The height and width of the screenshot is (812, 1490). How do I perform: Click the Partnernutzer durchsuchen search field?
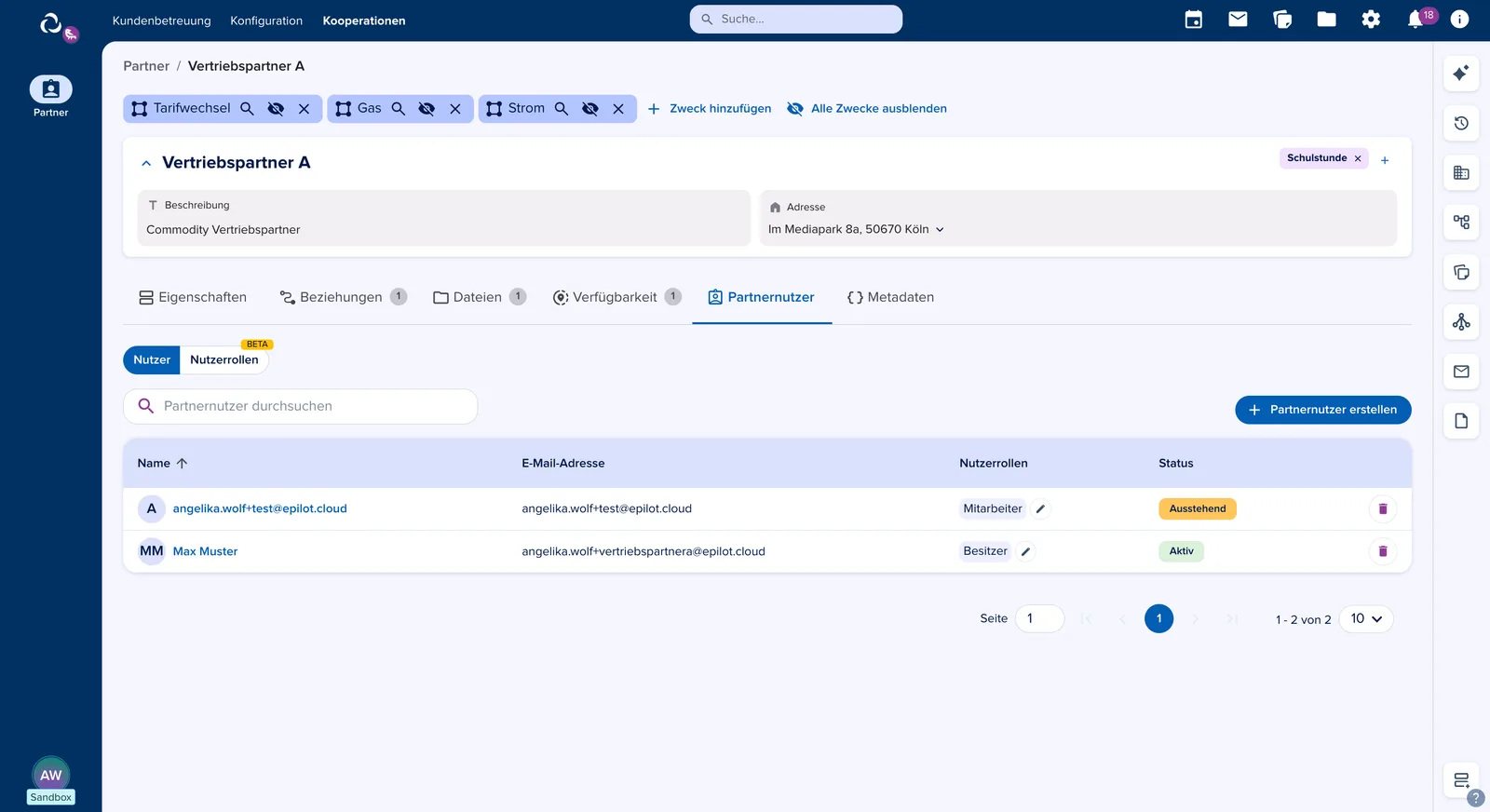click(x=301, y=407)
